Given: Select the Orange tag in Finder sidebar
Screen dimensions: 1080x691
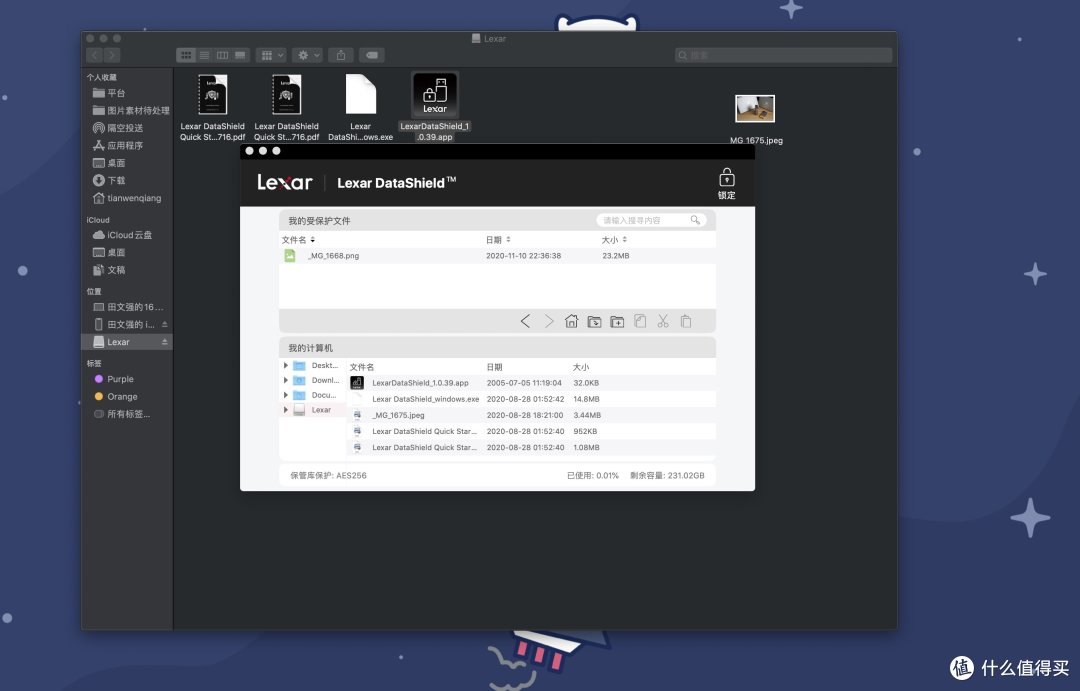Looking at the screenshot, I should click(116, 397).
